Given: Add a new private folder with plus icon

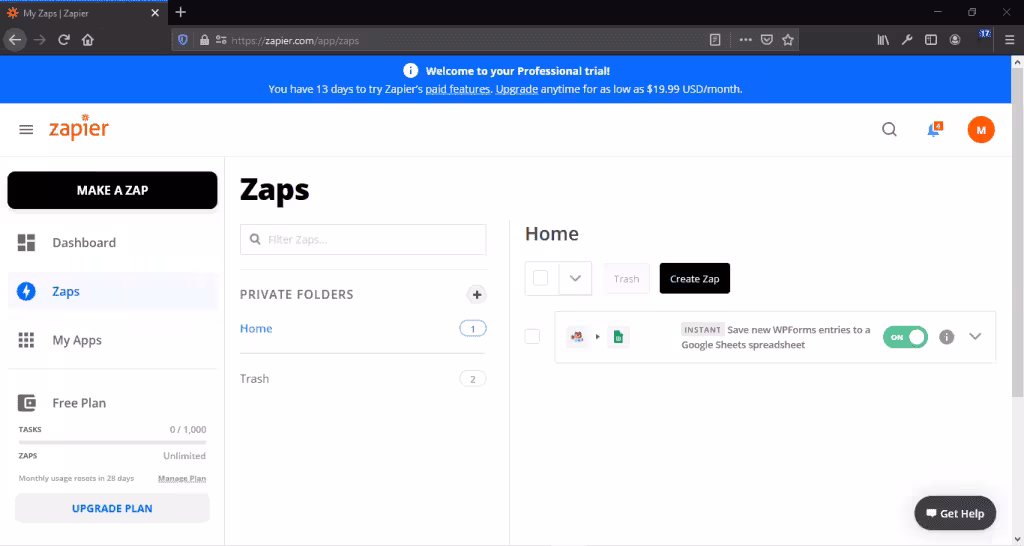Looking at the screenshot, I should 477,295.
